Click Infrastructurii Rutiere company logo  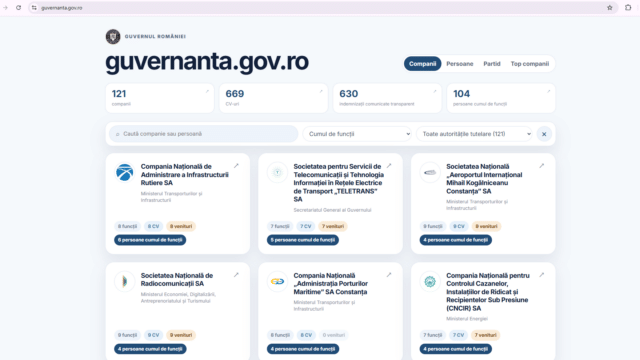[x=124, y=172]
